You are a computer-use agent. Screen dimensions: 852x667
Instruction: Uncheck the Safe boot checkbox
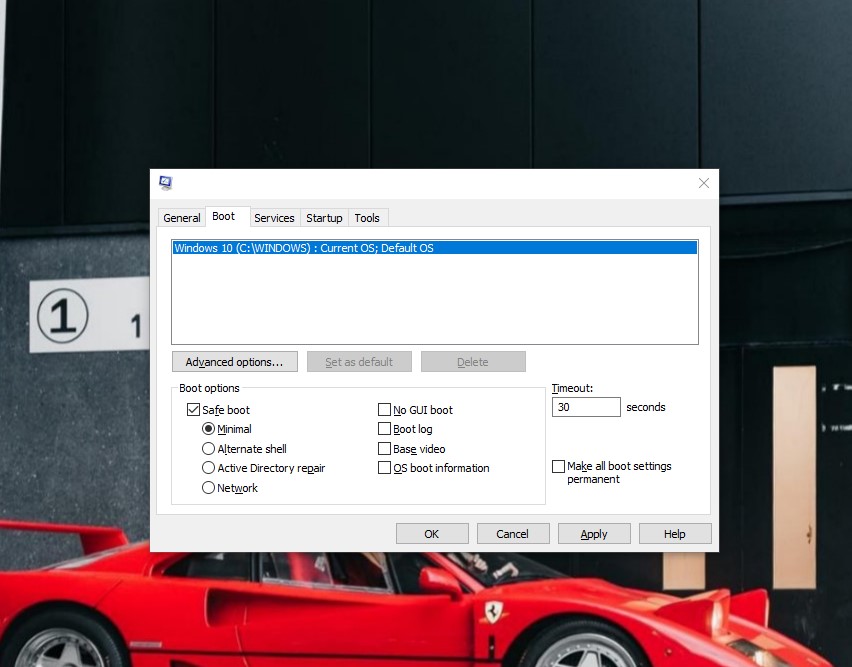tap(193, 410)
